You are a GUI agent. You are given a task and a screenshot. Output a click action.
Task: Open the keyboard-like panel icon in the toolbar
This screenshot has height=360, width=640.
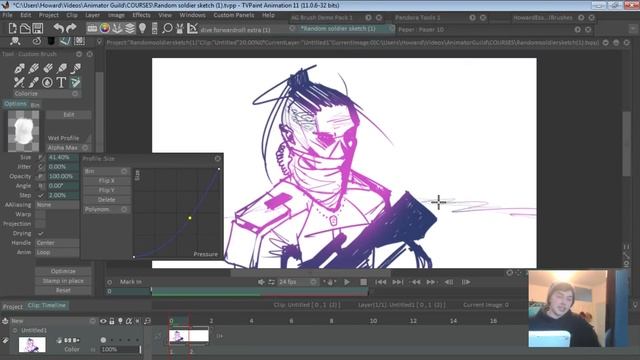coord(92,28)
